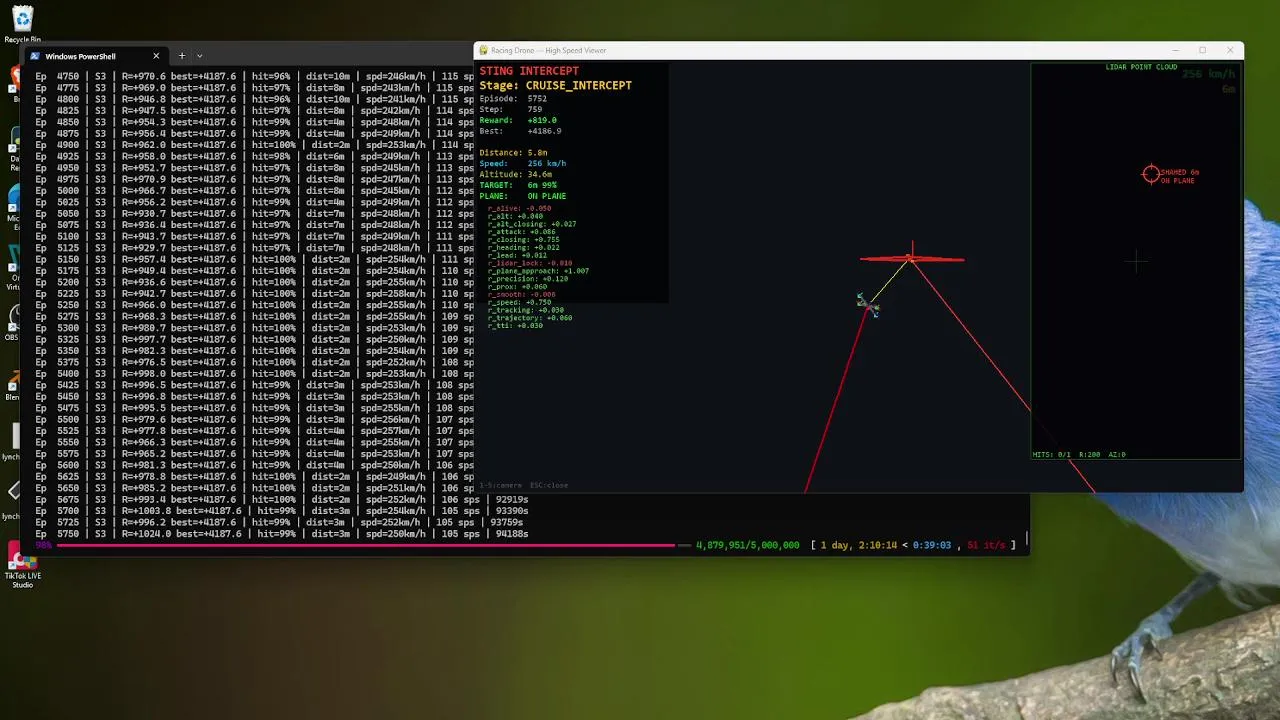Image resolution: width=1280 pixels, height=720 pixels.
Task: Click the 'R:200' lidar range text
Action: pyautogui.click(x=1089, y=454)
